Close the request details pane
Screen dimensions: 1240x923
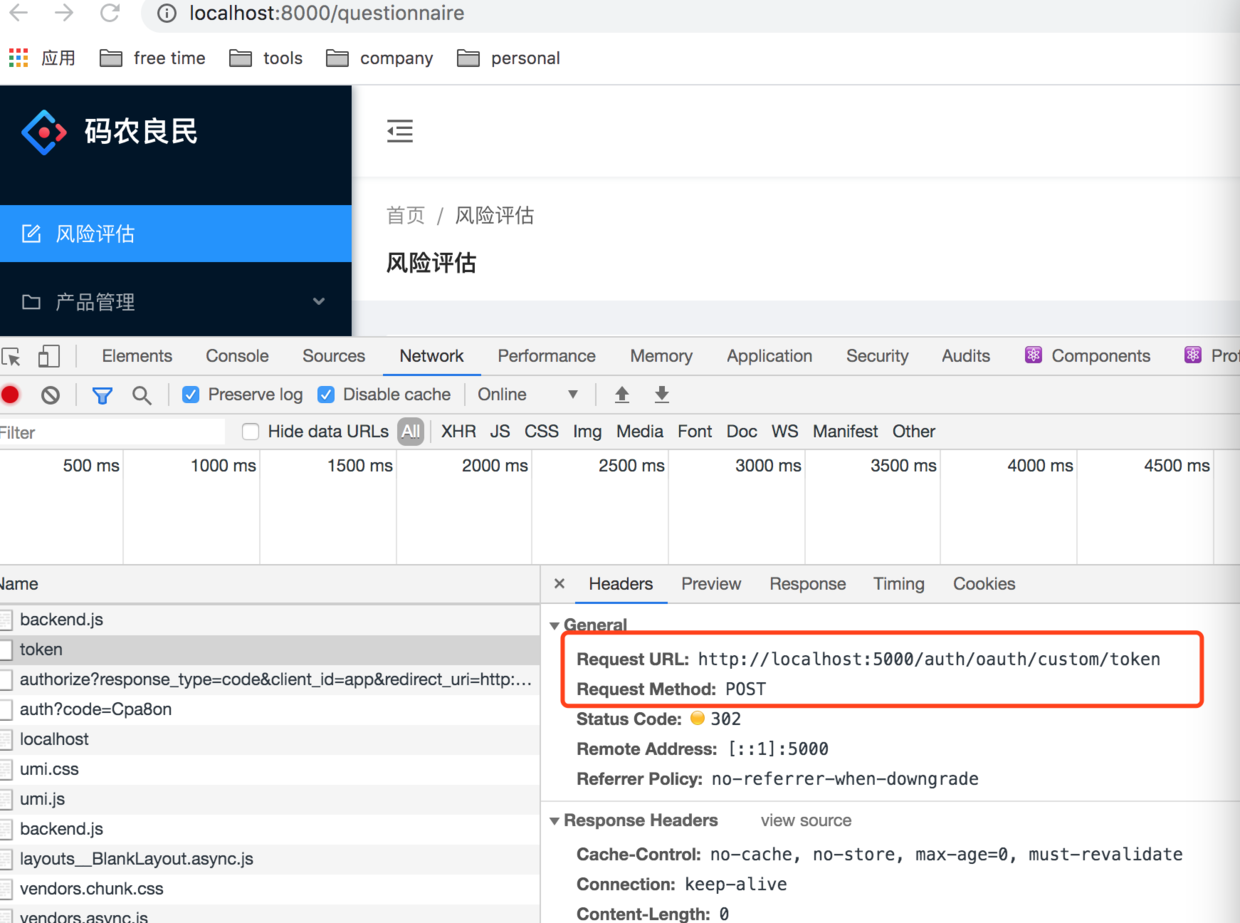(559, 584)
